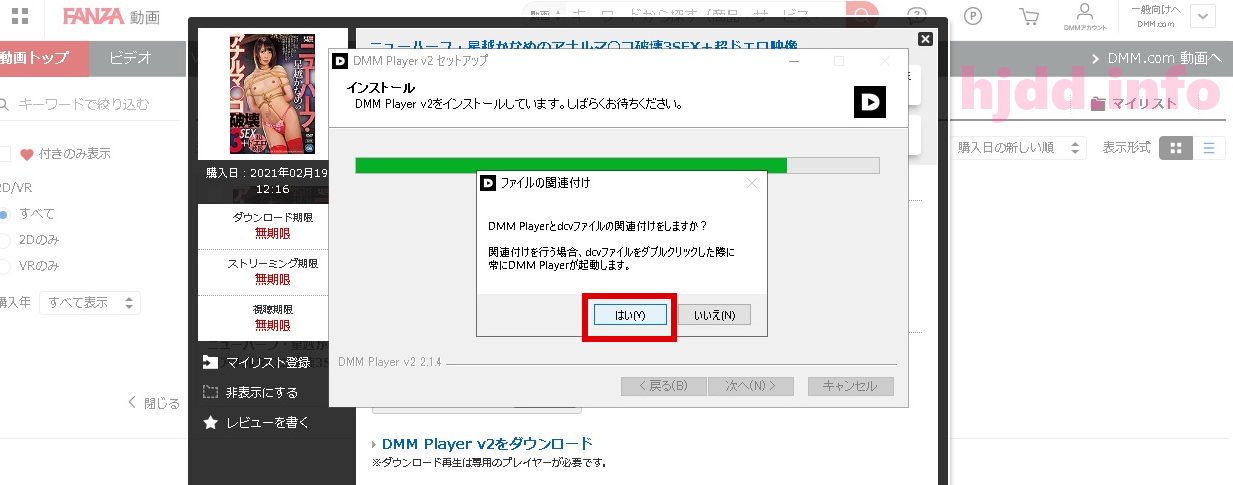This screenshot has width=1233, height=485.
Task: Click いいえ(N) in the file association dialog
Action: 714,315
